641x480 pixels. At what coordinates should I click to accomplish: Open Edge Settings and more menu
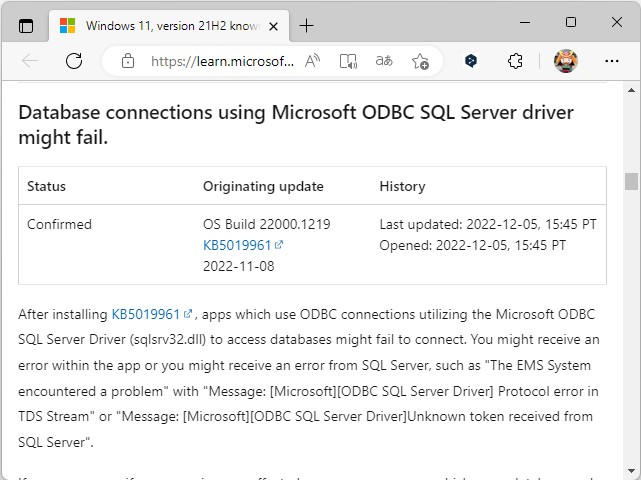point(612,61)
